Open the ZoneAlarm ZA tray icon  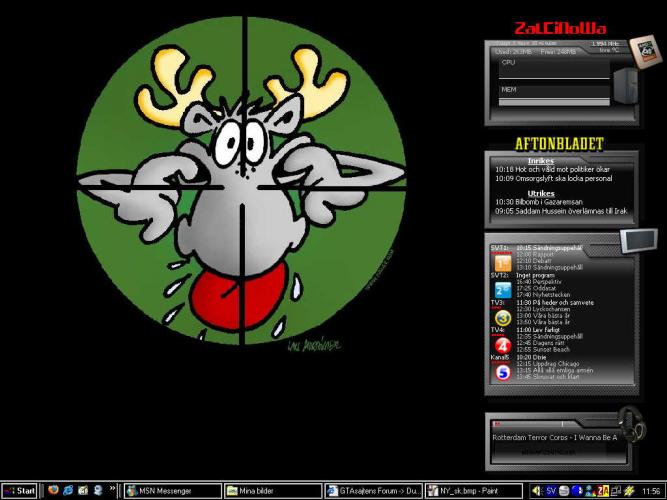603,491
